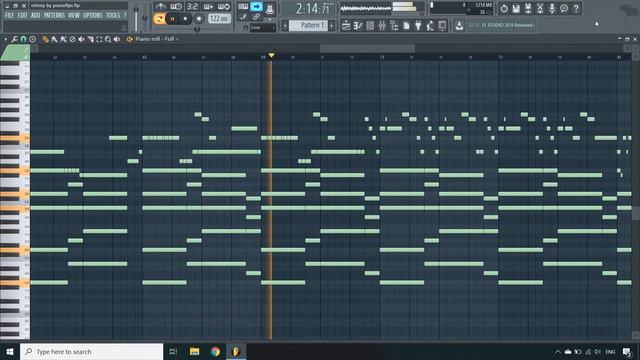Screen dimensions: 640x360
Task: Render the project as audio file
Action: (x=528, y=9)
